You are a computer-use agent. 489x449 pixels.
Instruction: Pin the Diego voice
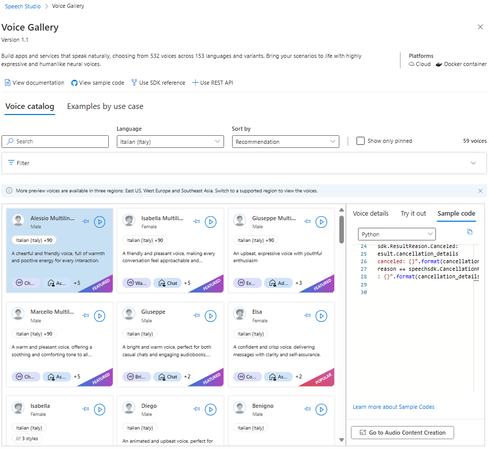coord(197,409)
